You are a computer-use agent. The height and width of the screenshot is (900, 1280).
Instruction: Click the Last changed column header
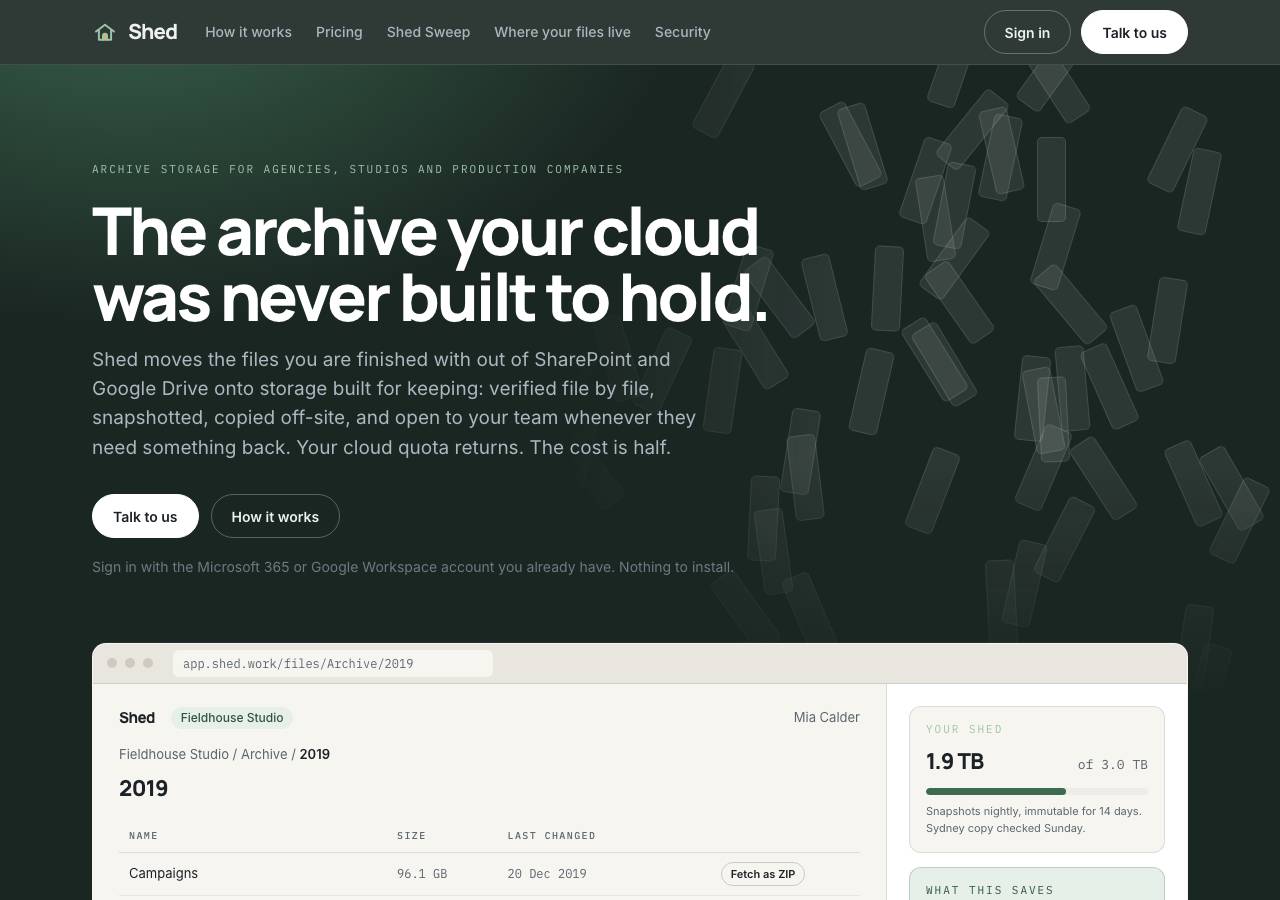pos(551,836)
